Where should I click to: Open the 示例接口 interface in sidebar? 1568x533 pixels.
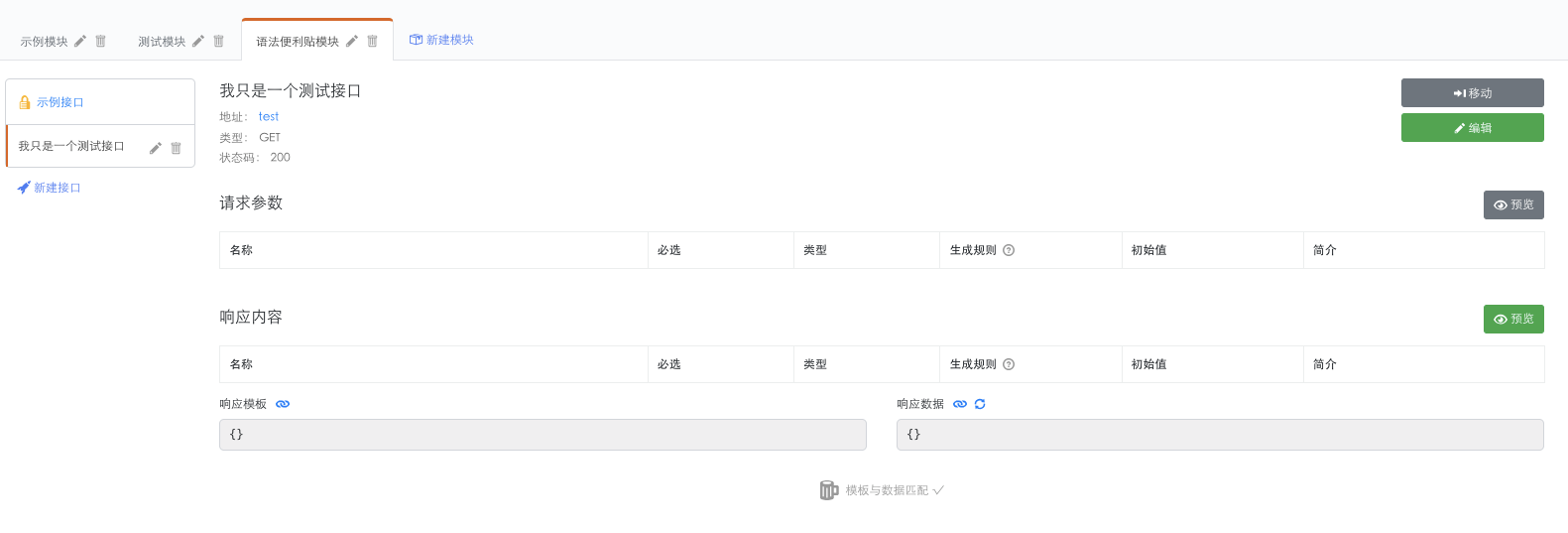[x=60, y=102]
